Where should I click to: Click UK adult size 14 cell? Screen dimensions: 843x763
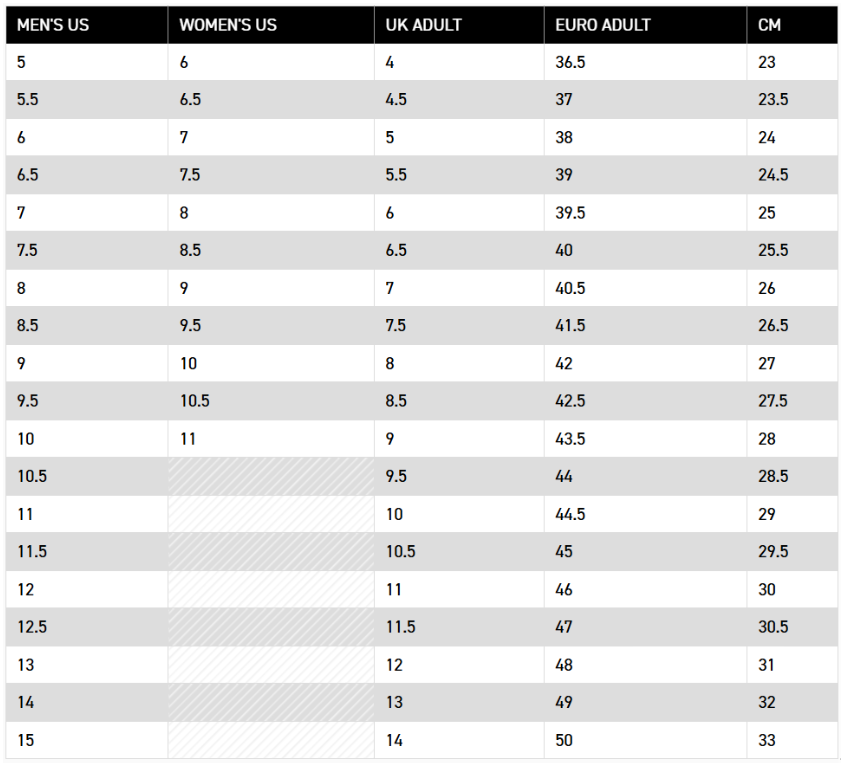(x=394, y=741)
